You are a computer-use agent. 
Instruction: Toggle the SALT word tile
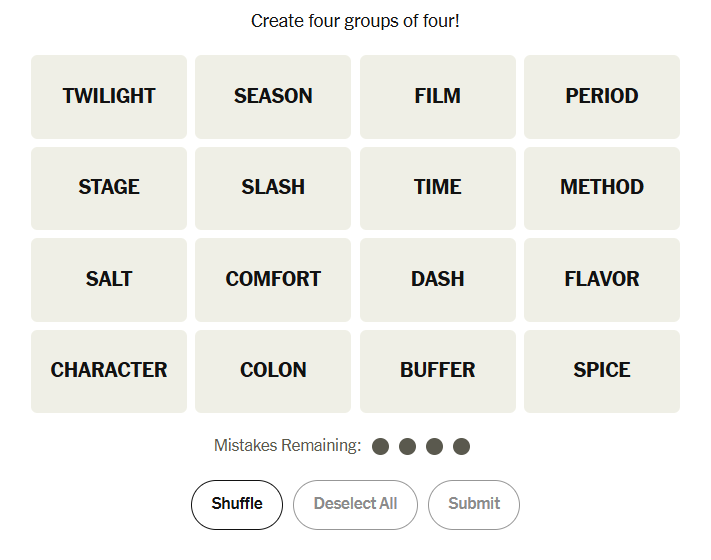[x=109, y=280]
